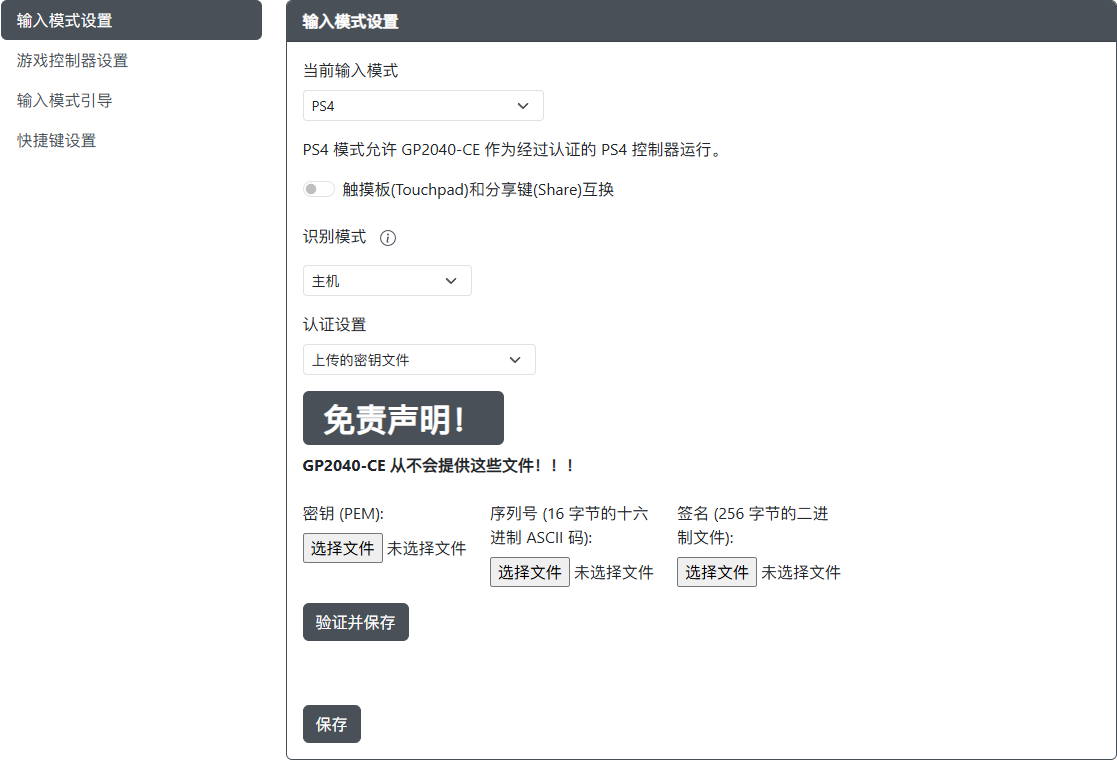Click 选择文件 under 密钥 (PEM)
The image size is (1117, 771).
[x=342, y=548]
